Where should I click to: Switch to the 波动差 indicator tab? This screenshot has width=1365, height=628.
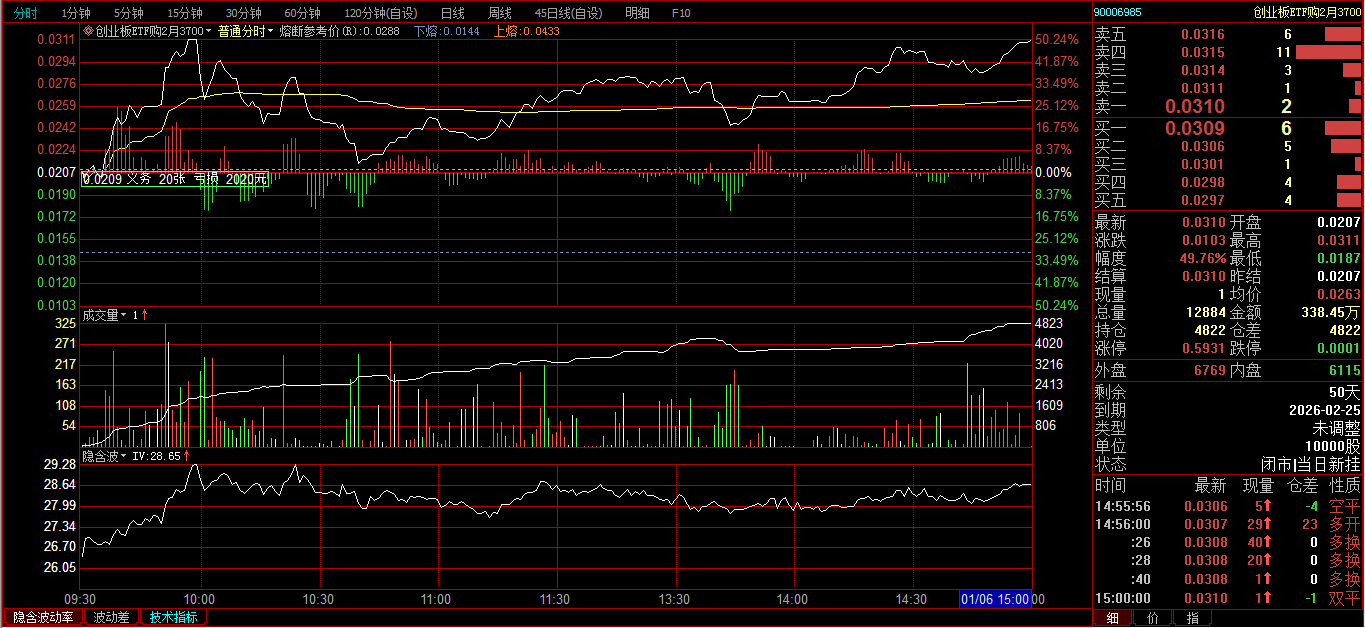click(x=111, y=617)
